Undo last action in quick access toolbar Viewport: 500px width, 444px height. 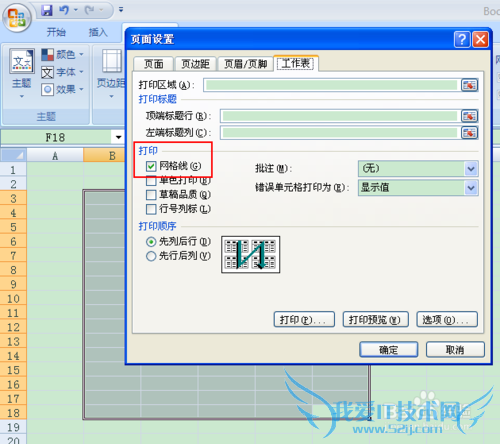[x=64, y=10]
